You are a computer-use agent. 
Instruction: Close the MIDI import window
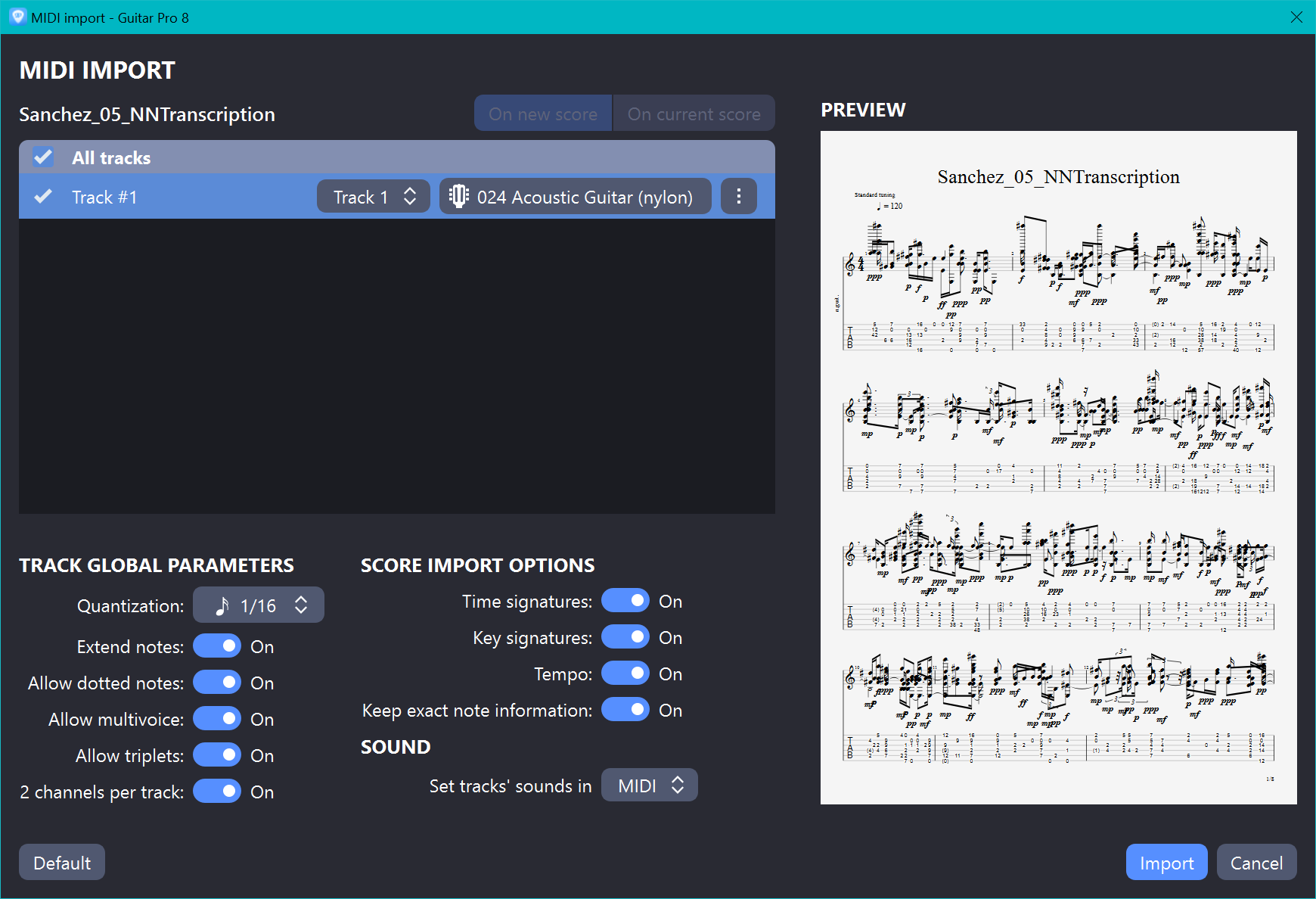point(1296,17)
